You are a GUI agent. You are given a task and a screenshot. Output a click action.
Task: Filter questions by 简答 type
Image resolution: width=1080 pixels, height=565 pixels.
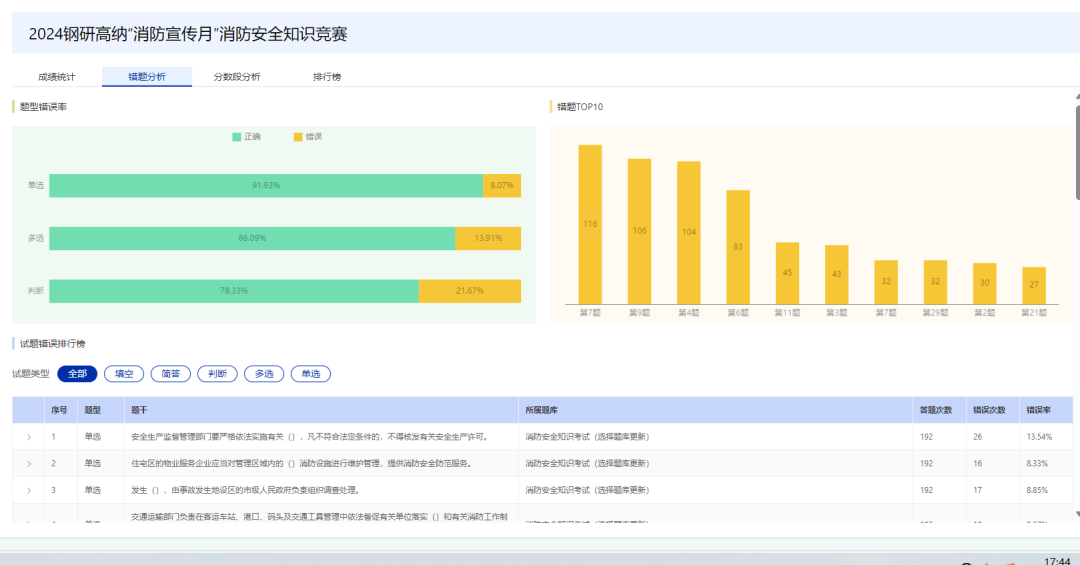(x=170, y=374)
